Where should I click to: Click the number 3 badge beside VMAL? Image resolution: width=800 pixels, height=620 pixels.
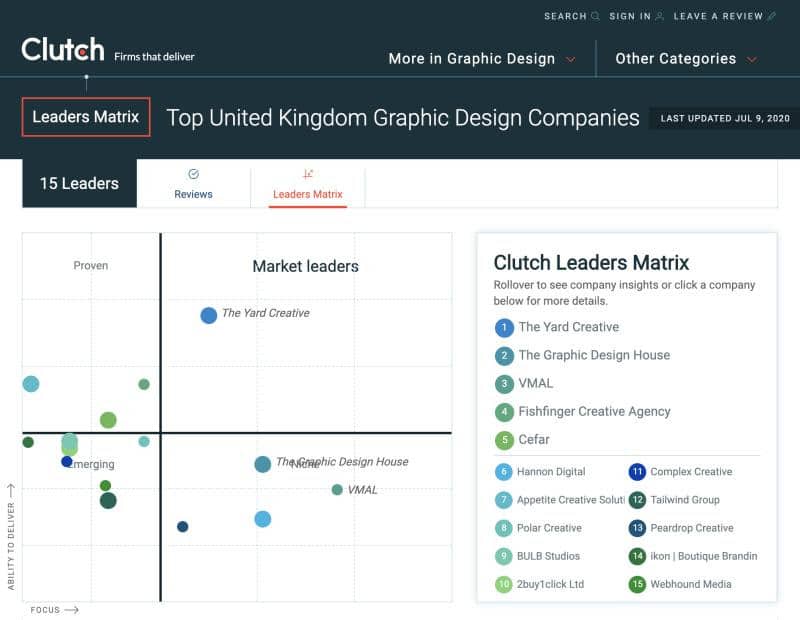click(504, 384)
